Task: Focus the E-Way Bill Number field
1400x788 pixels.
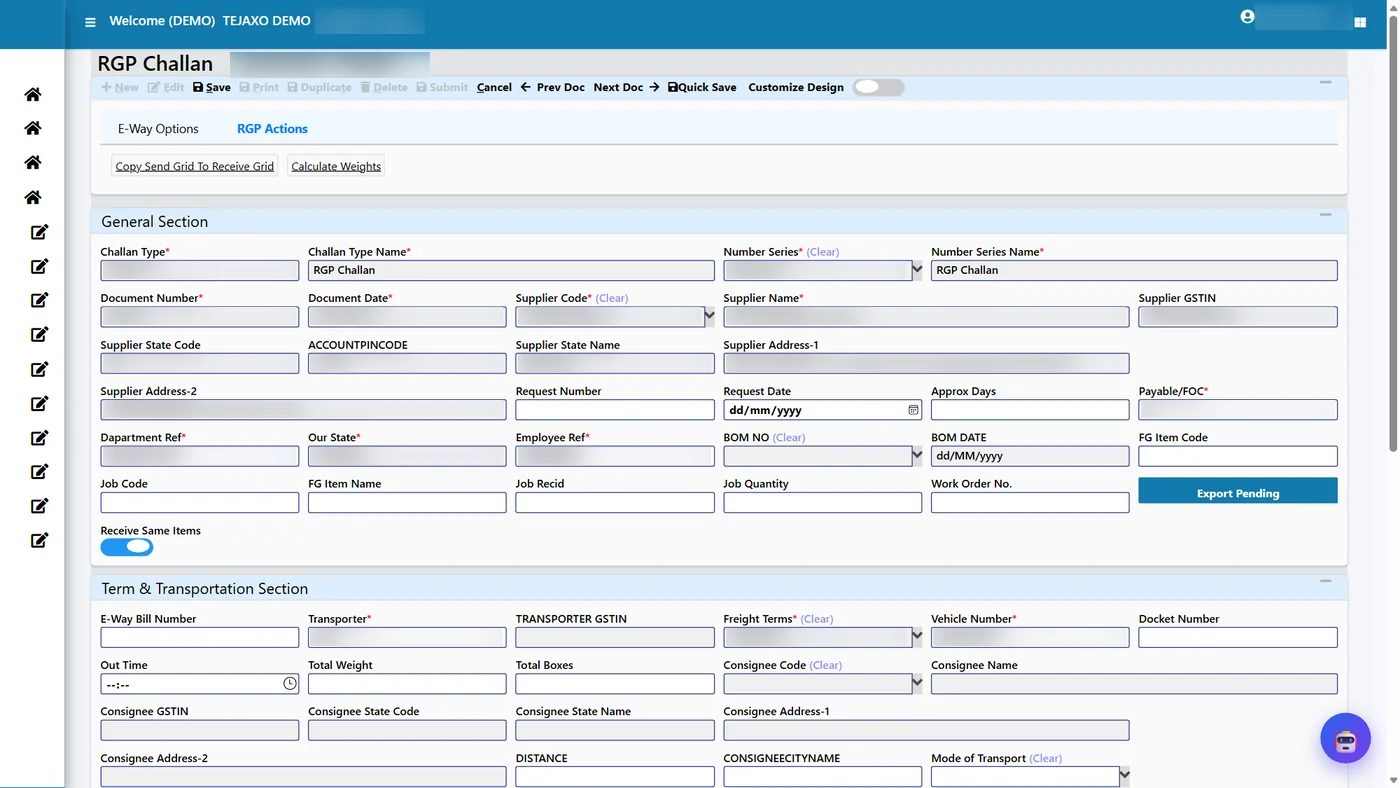Action: tap(200, 637)
